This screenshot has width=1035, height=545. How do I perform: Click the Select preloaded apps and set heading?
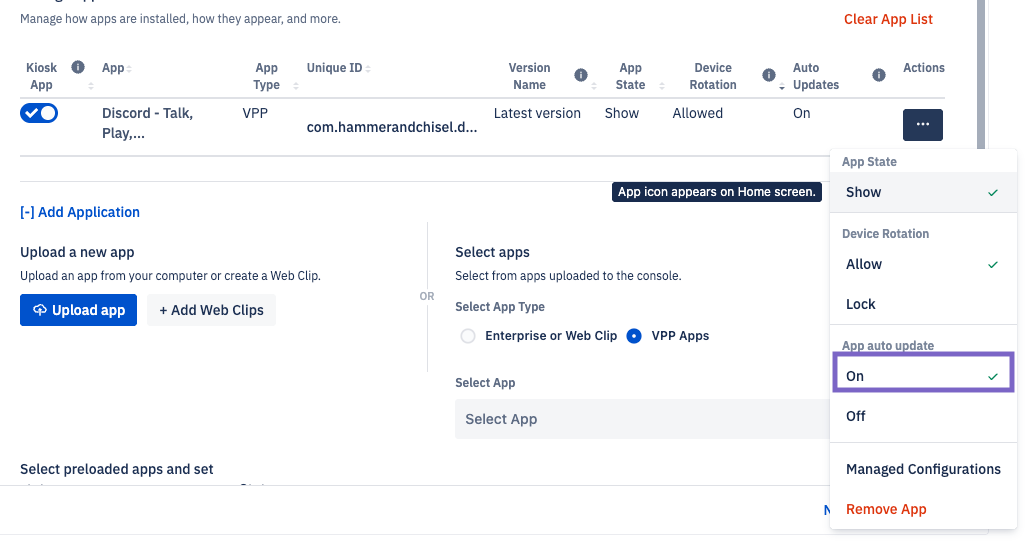117,469
